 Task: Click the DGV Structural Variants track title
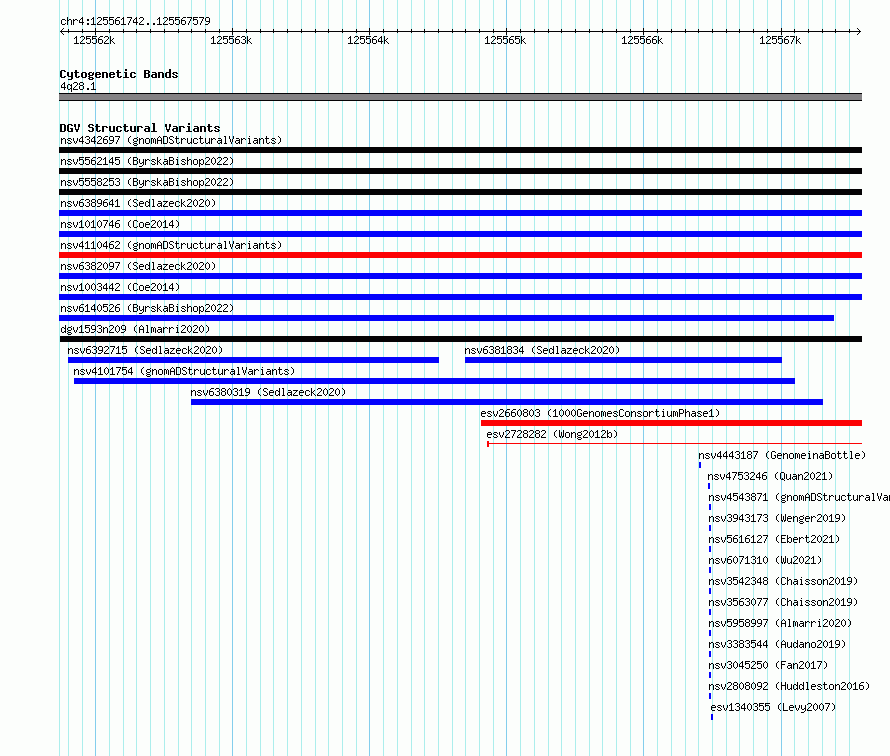pos(140,128)
